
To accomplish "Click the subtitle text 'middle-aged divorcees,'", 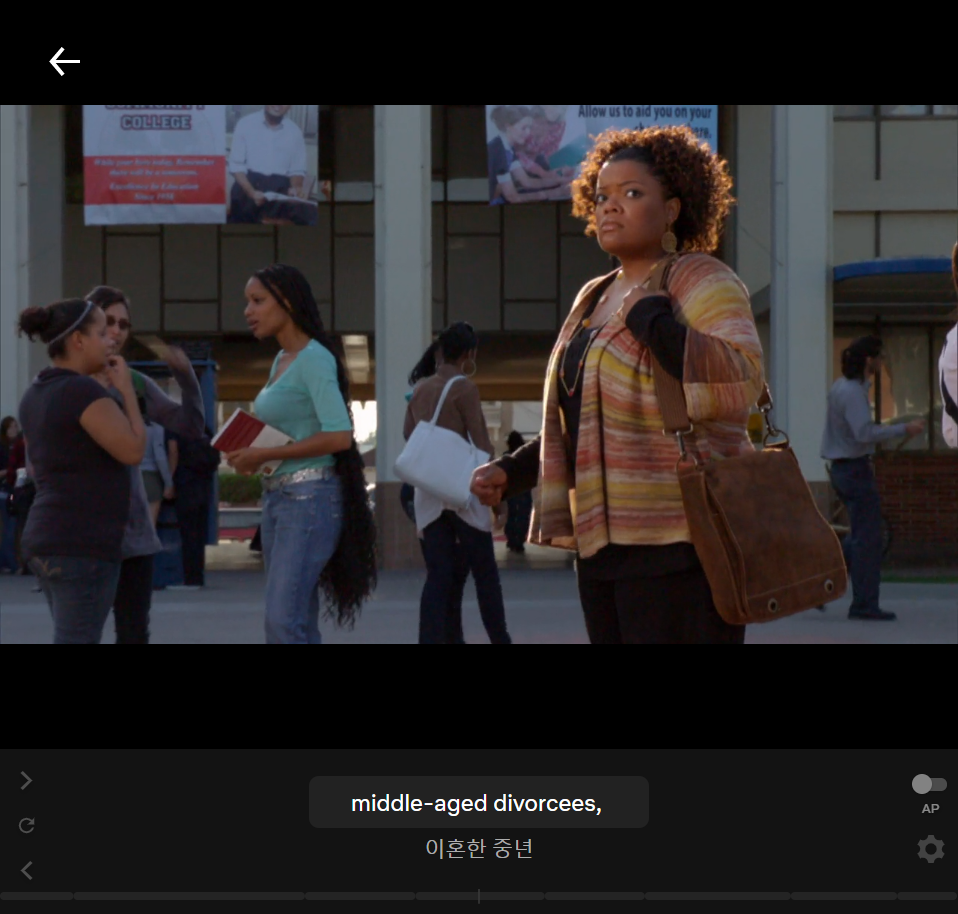I will pyautogui.click(x=477, y=803).
